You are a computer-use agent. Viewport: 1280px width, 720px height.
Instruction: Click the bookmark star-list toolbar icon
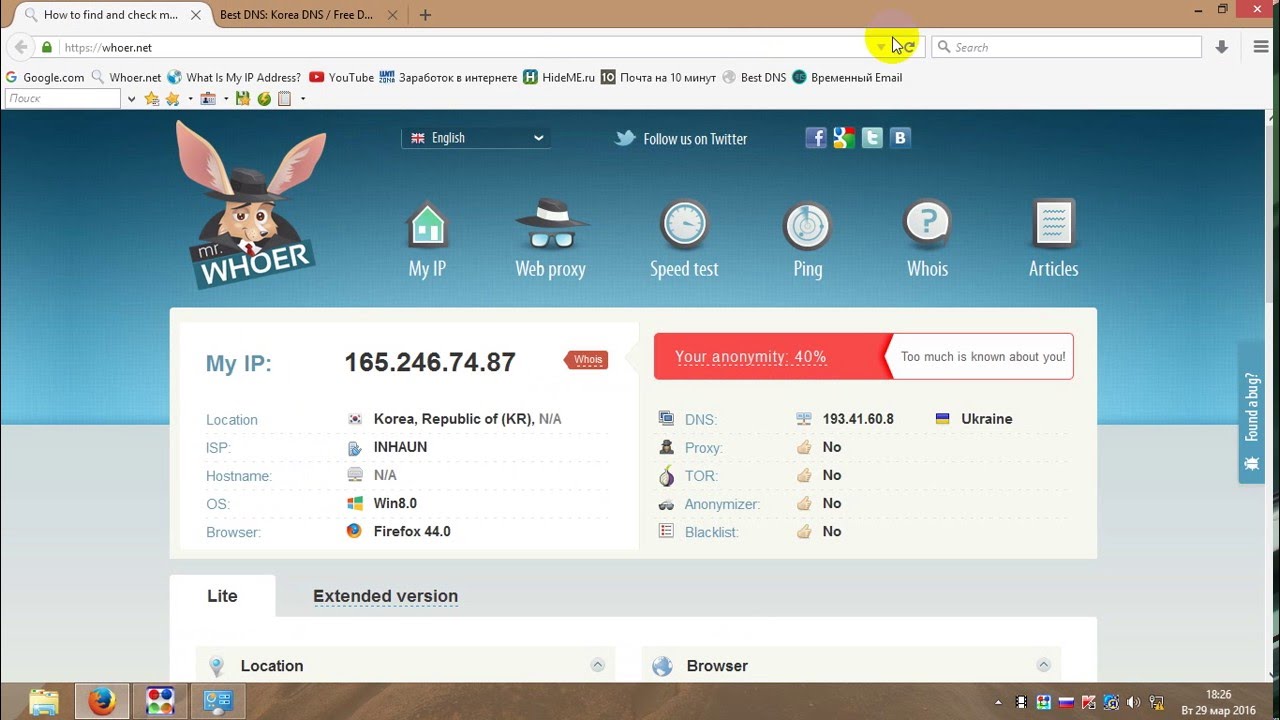point(152,99)
